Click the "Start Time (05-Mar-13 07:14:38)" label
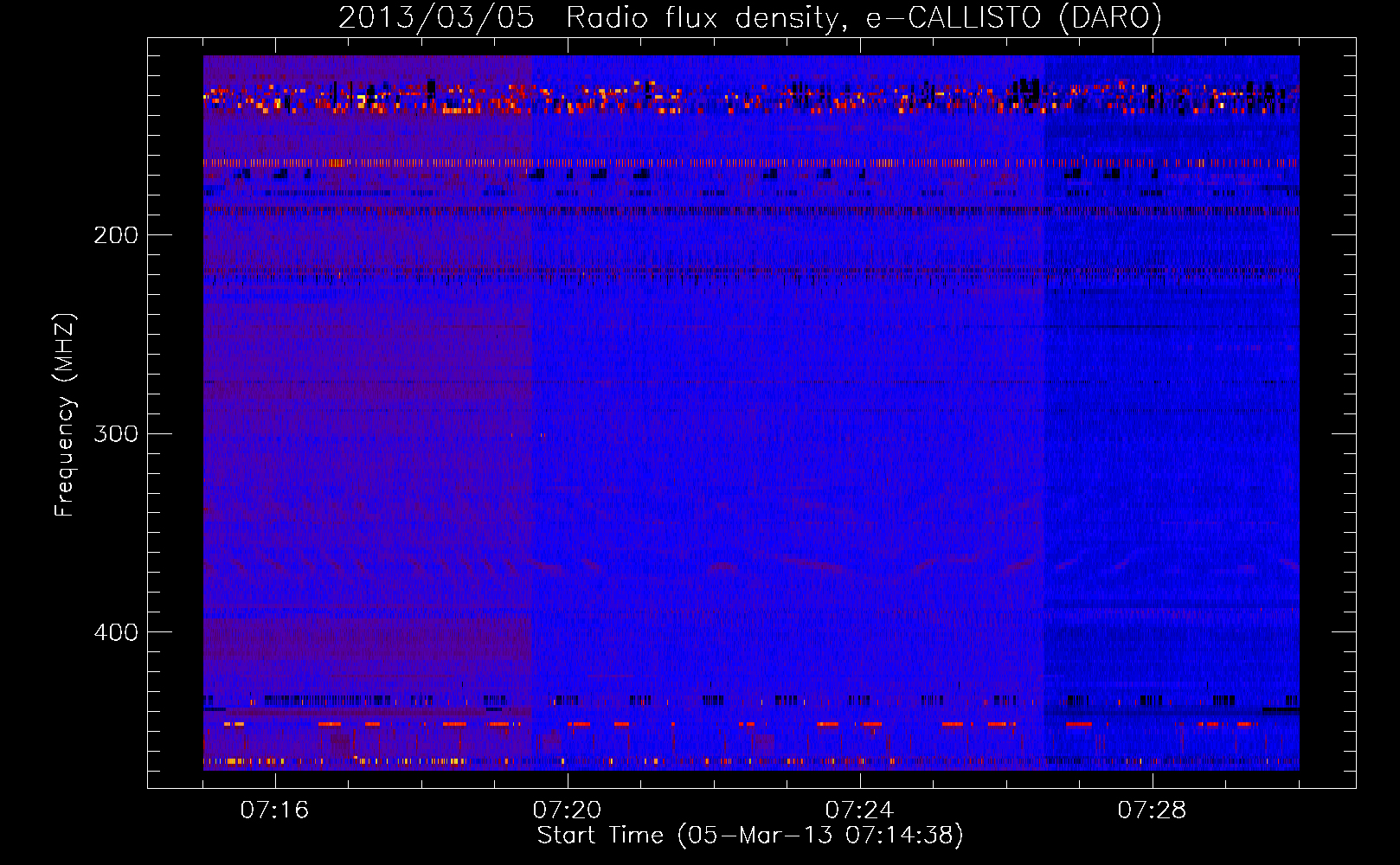The height and width of the screenshot is (865, 1400). pyautogui.click(x=750, y=836)
